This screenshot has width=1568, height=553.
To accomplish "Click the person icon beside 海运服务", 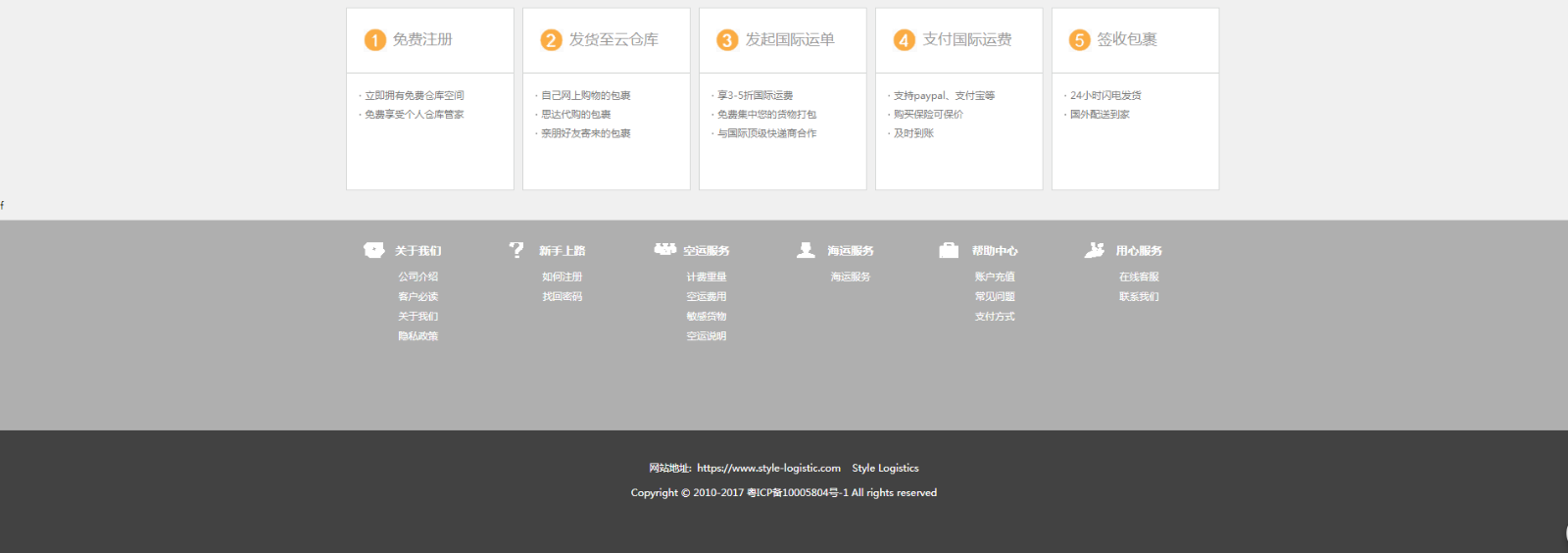I will tap(806, 250).
